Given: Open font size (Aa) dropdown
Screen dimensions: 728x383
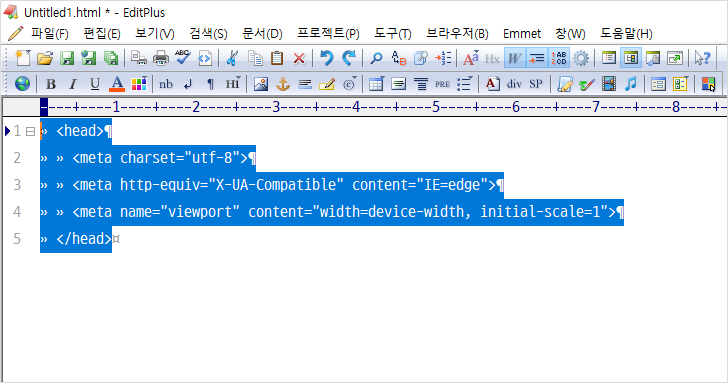Looking at the screenshot, I should (470, 58).
